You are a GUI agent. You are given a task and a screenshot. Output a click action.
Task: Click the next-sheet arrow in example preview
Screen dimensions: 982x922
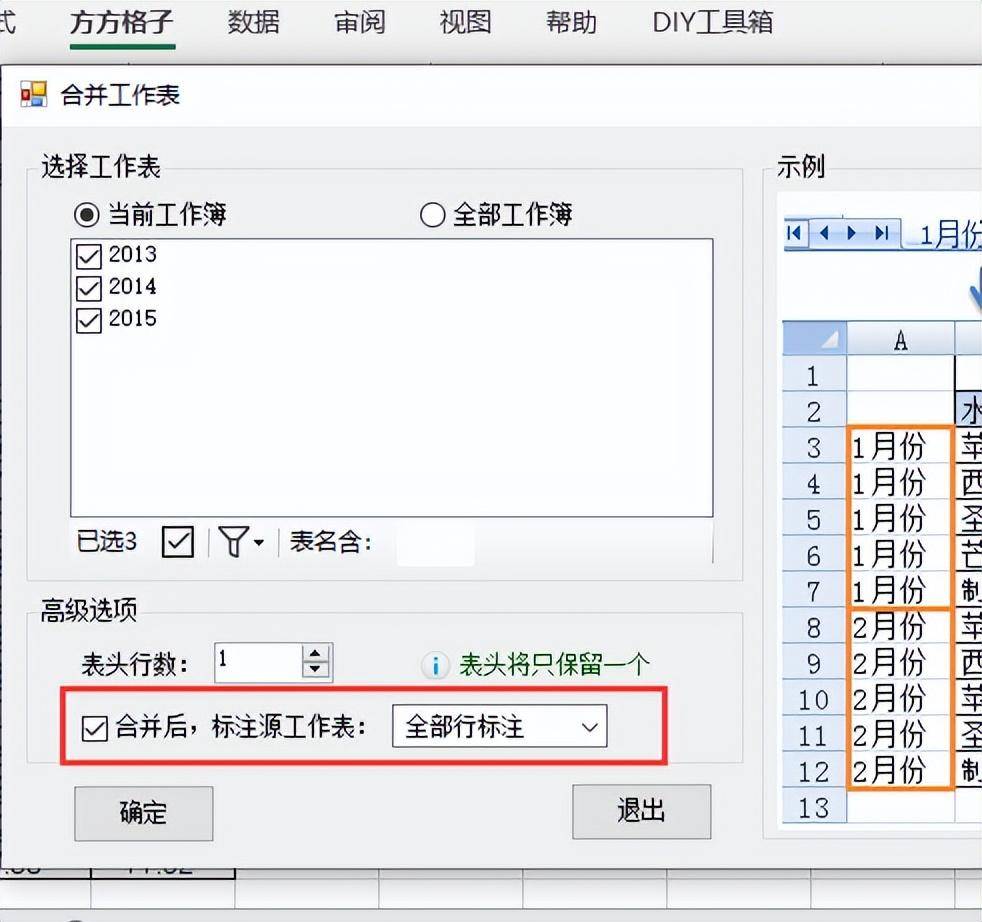851,234
